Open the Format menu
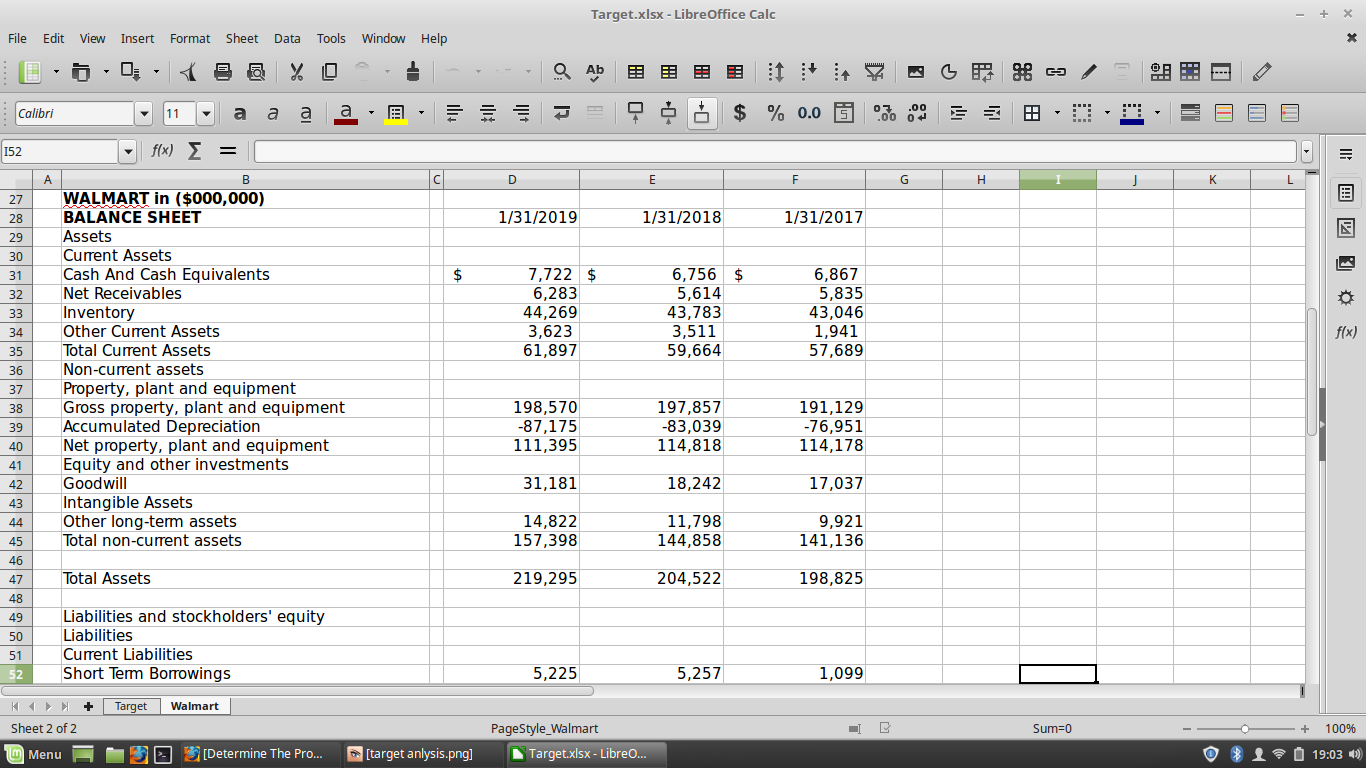The image size is (1366, 768). [x=190, y=38]
